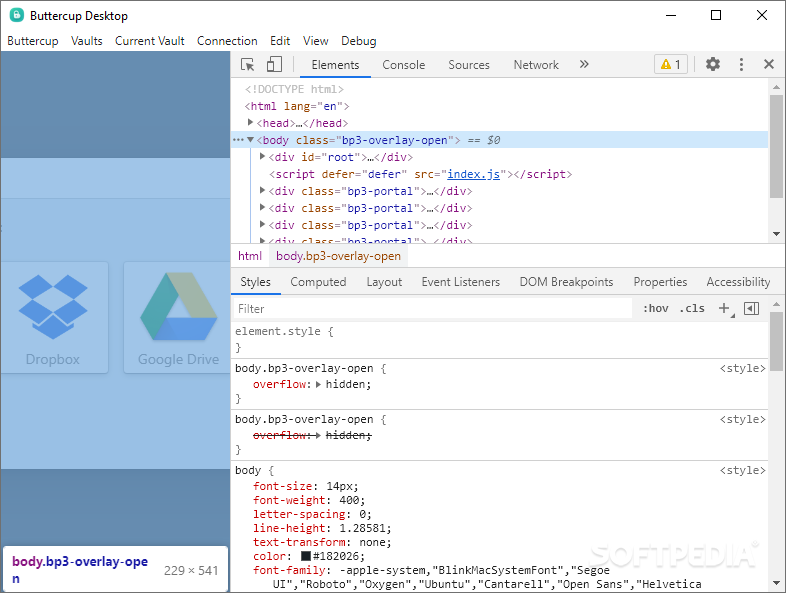Click the #182026 color swatch
Image resolution: width=786 pixels, height=593 pixels.
coord(306,556)
